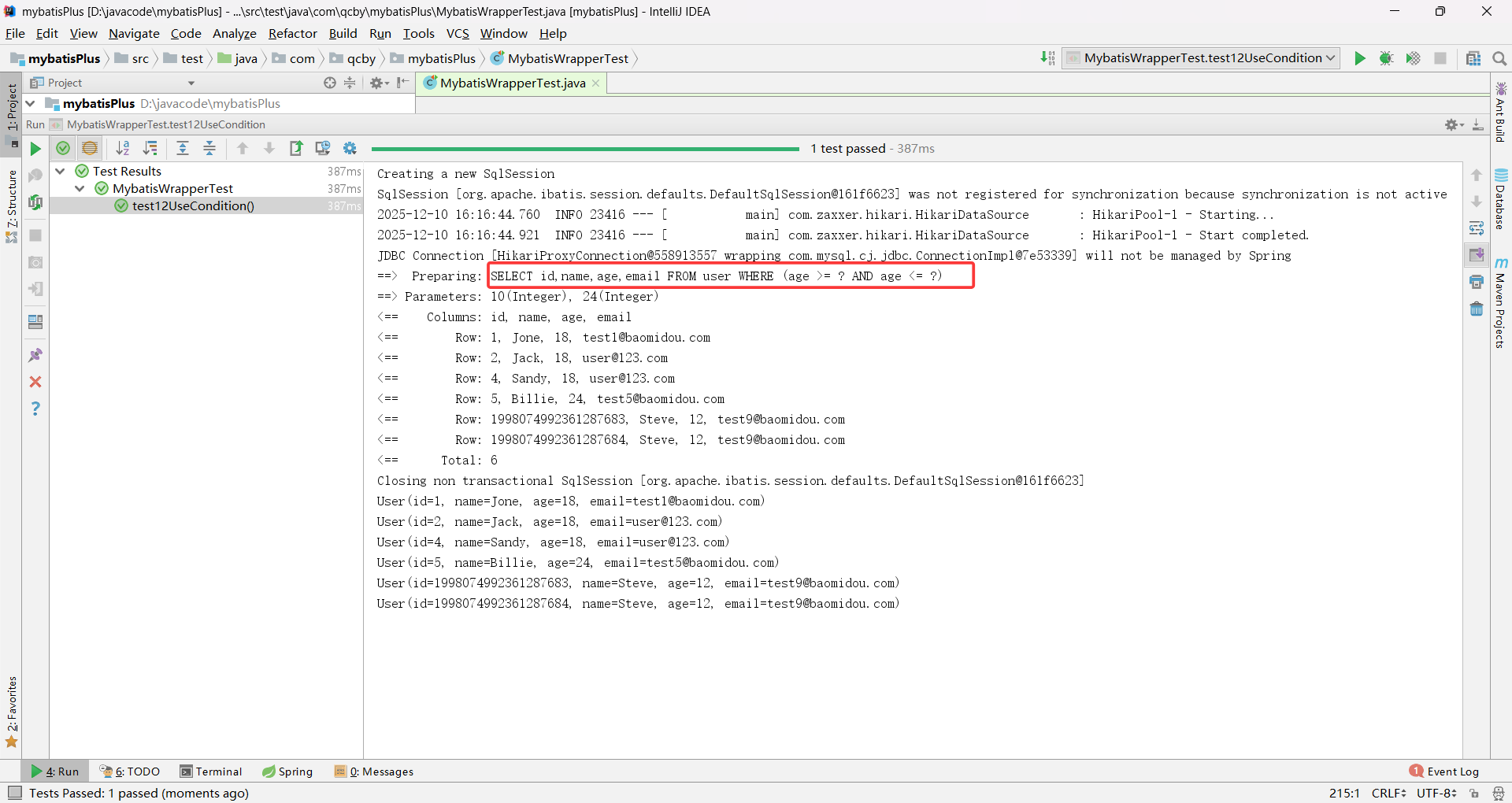The height and width of the screenshot is (803, 1512).
Task: Change CRLF line separator in status bar
Action: (1388, 793)
